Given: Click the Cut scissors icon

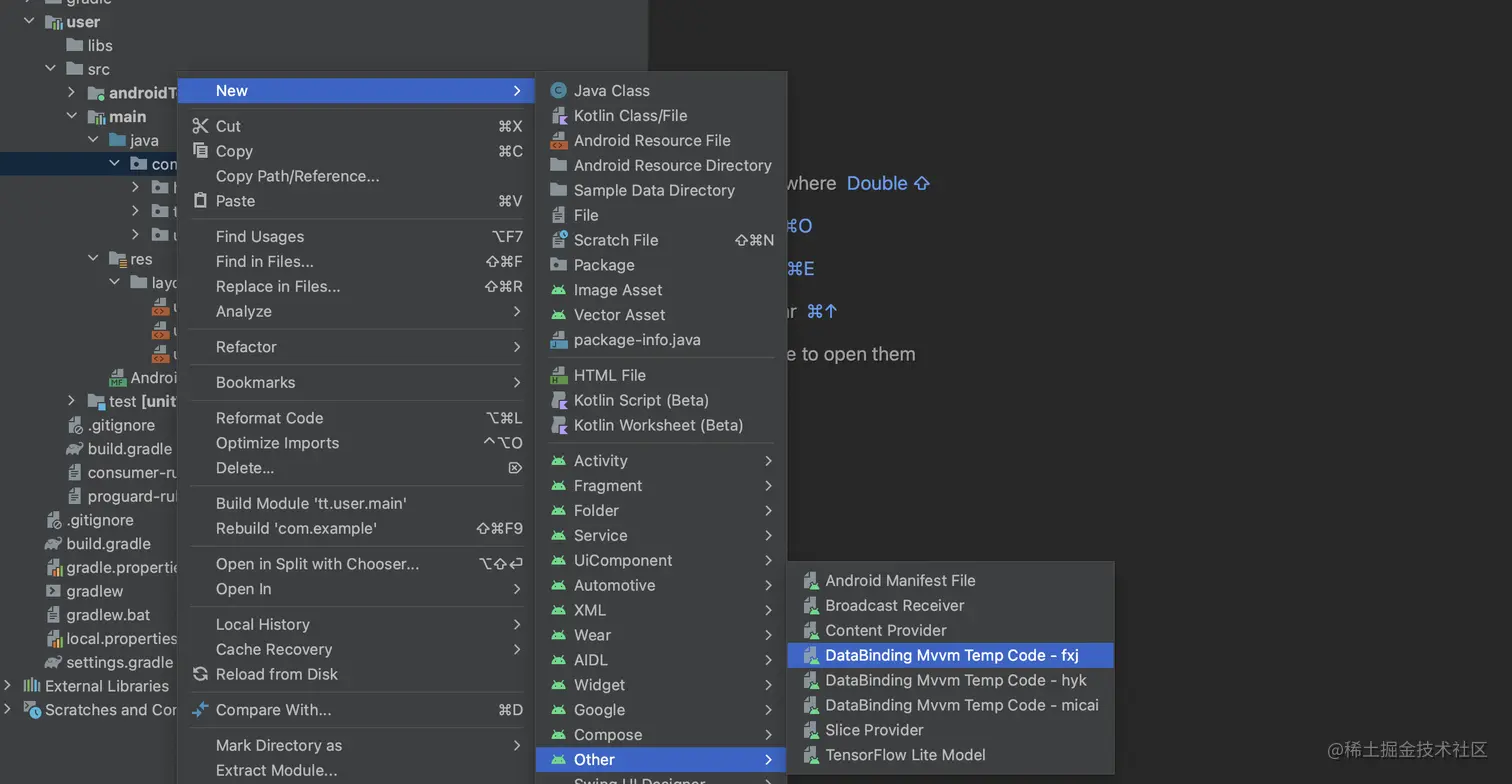Looking at the screenshot, I should pos(200,127).
